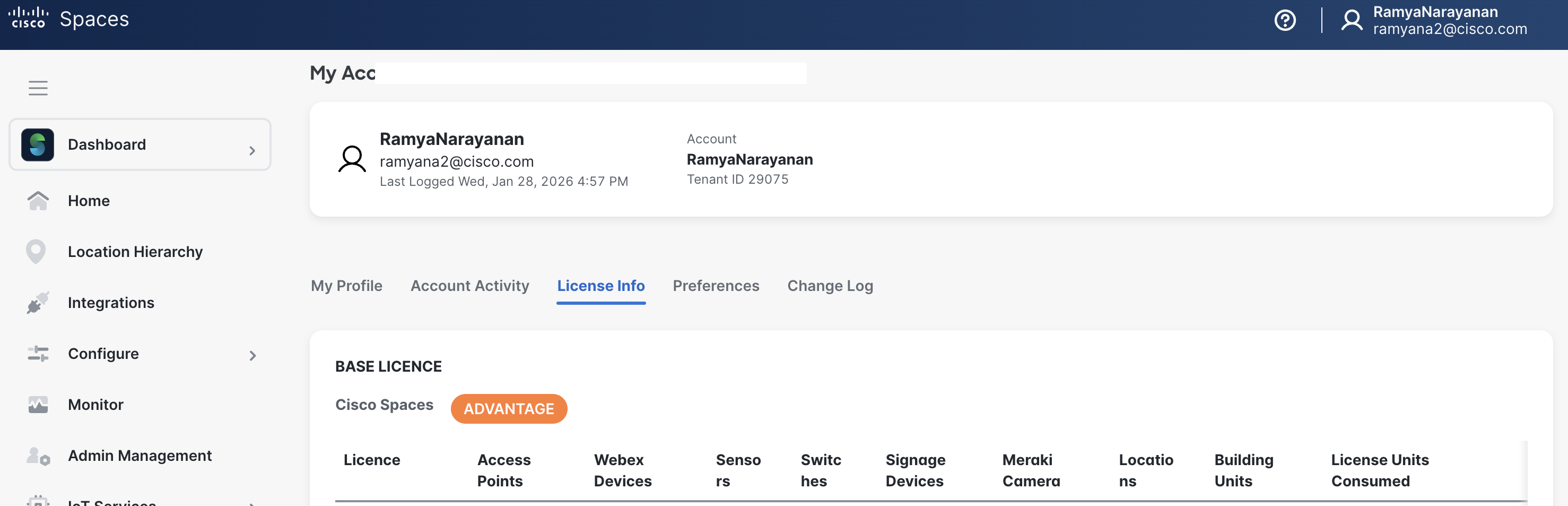Click the hamburger menu icon
The image size is (1568, 506).
pyautogui.click(x=38, y=88)
